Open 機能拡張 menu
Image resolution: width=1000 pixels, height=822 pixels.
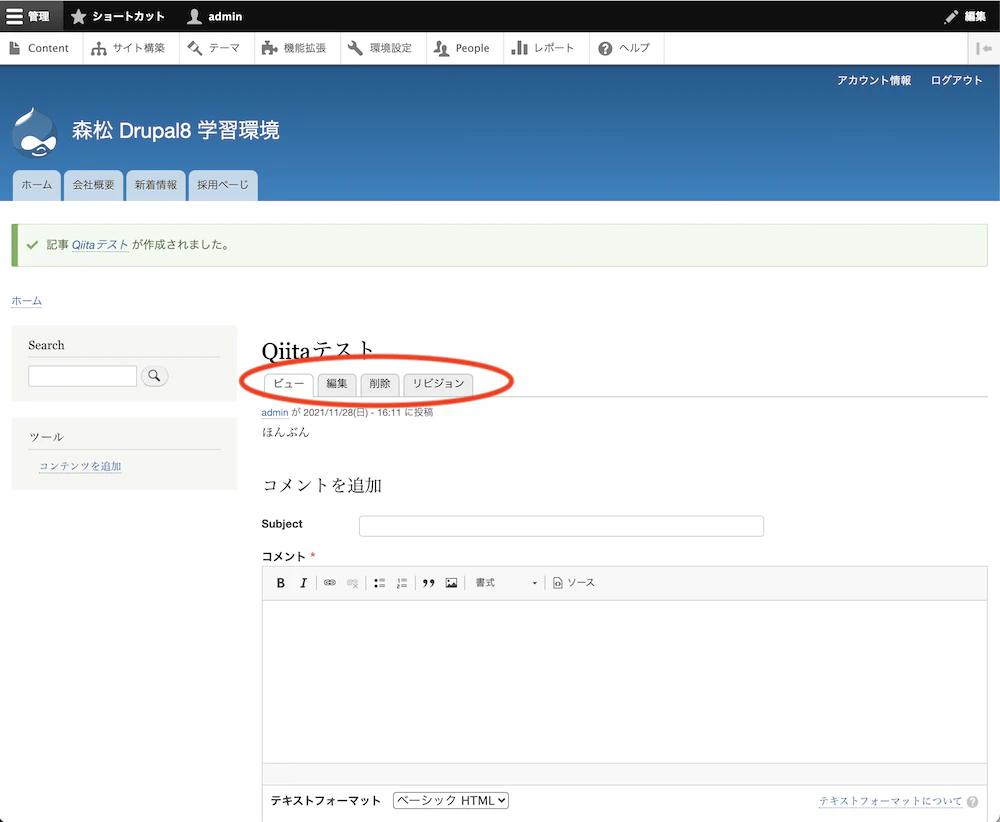coord(295,48)
